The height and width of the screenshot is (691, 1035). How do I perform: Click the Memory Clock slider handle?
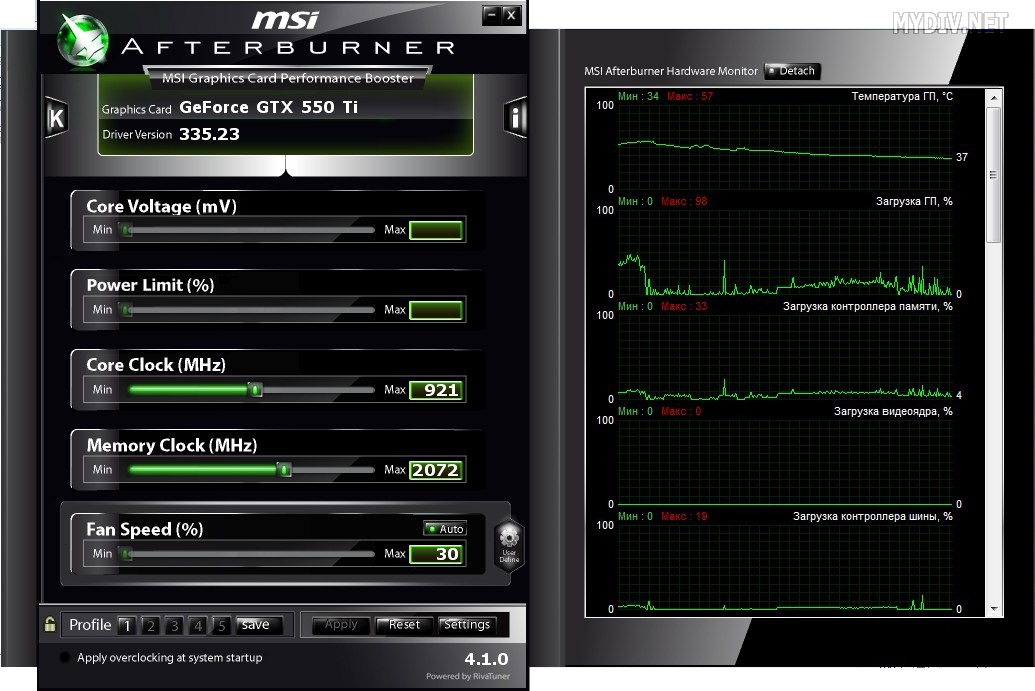click(x=284, y=469)
